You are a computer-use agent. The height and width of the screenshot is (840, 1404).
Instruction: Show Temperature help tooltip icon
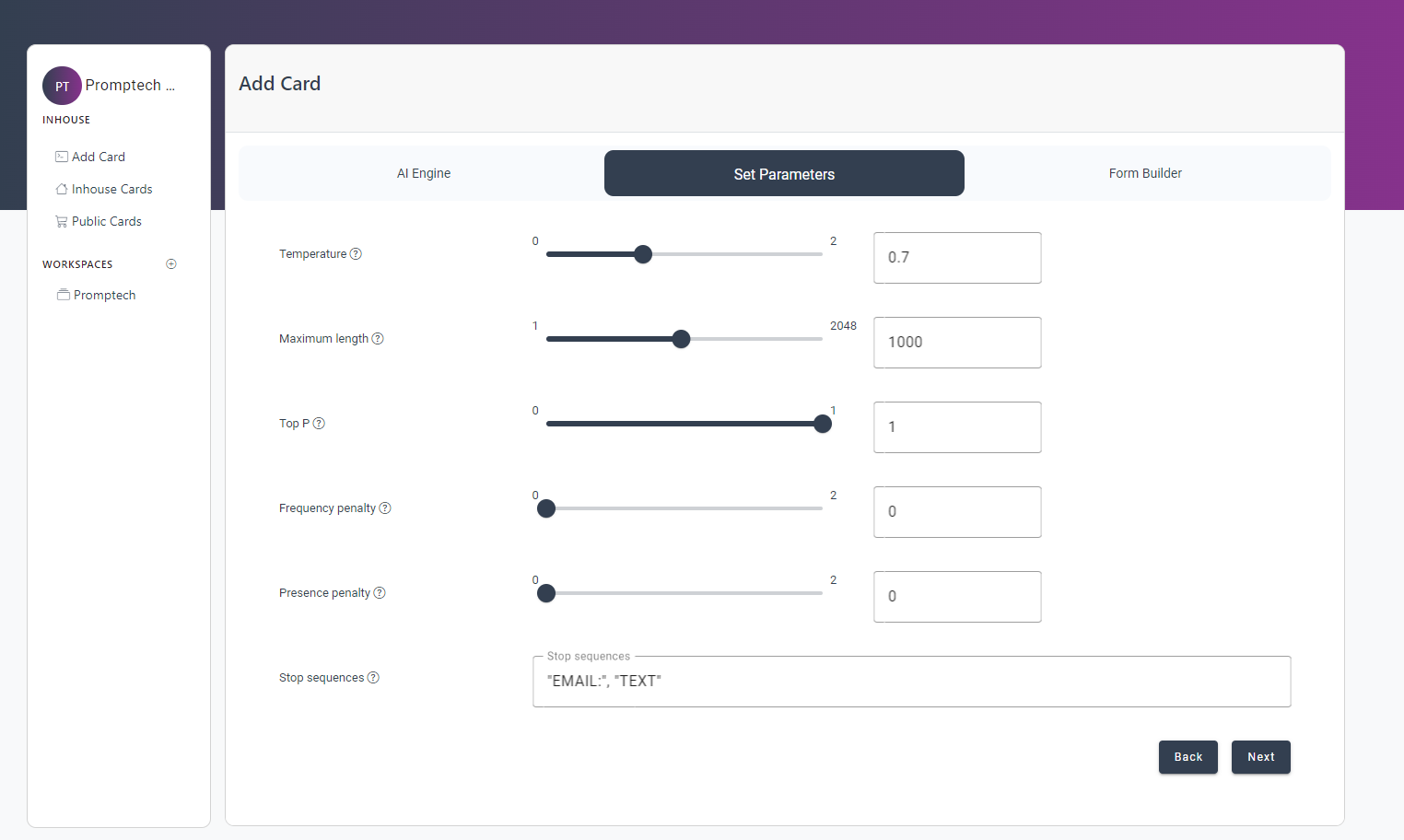[356, 254]
